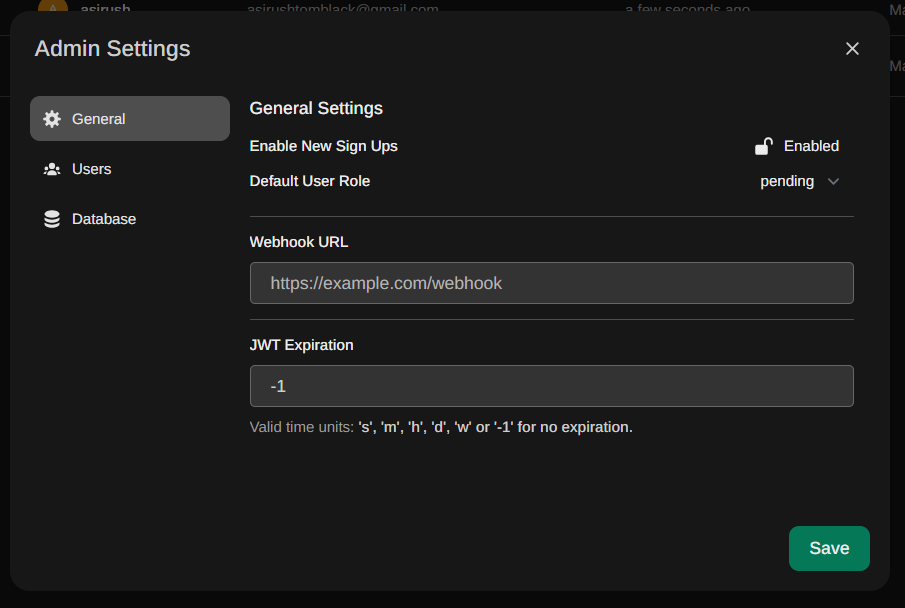Click the JWT Expiration input field
905x608 pixels.
pos(551,386)
